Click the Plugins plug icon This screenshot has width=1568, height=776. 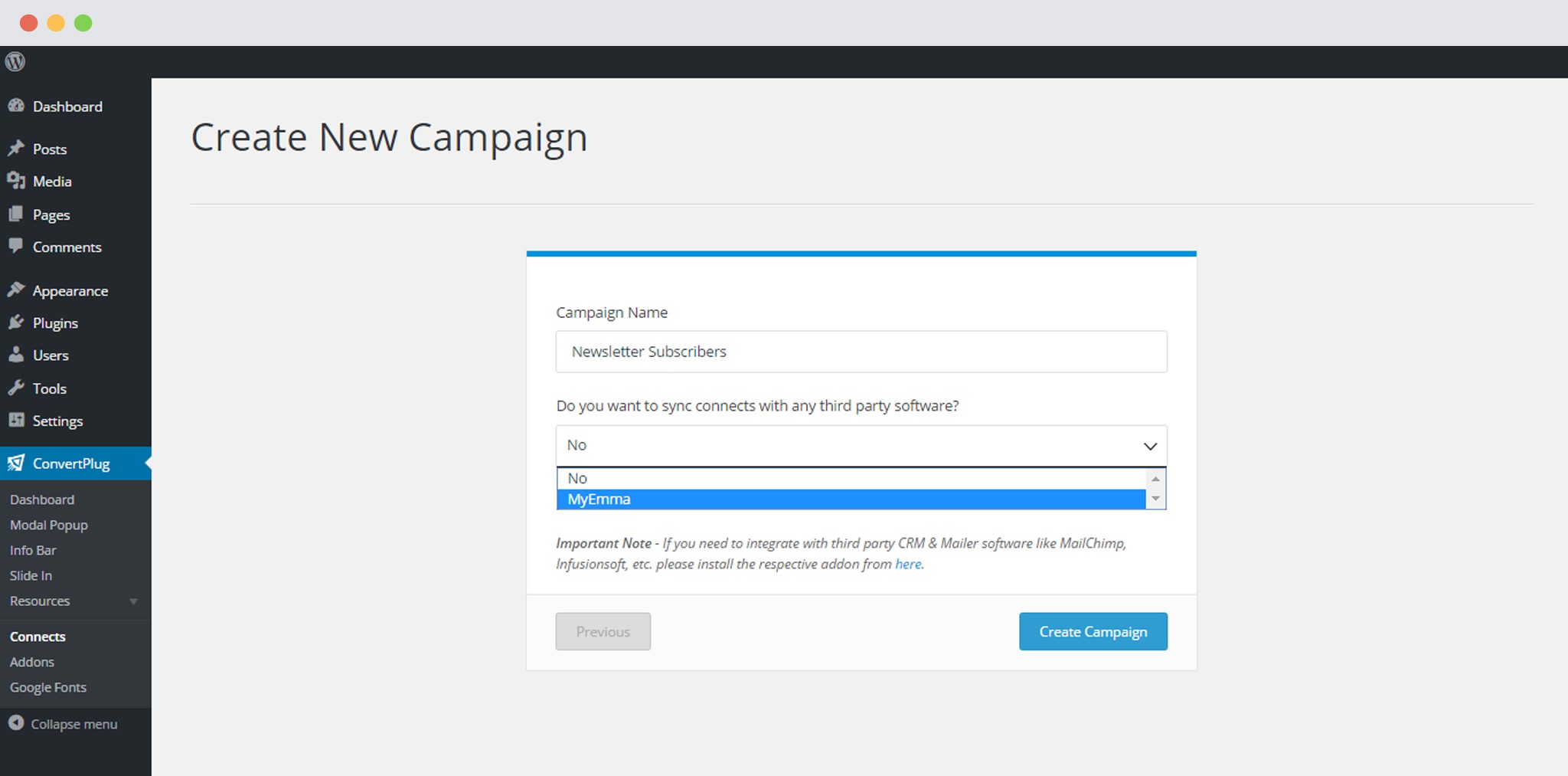click(16, 323)
